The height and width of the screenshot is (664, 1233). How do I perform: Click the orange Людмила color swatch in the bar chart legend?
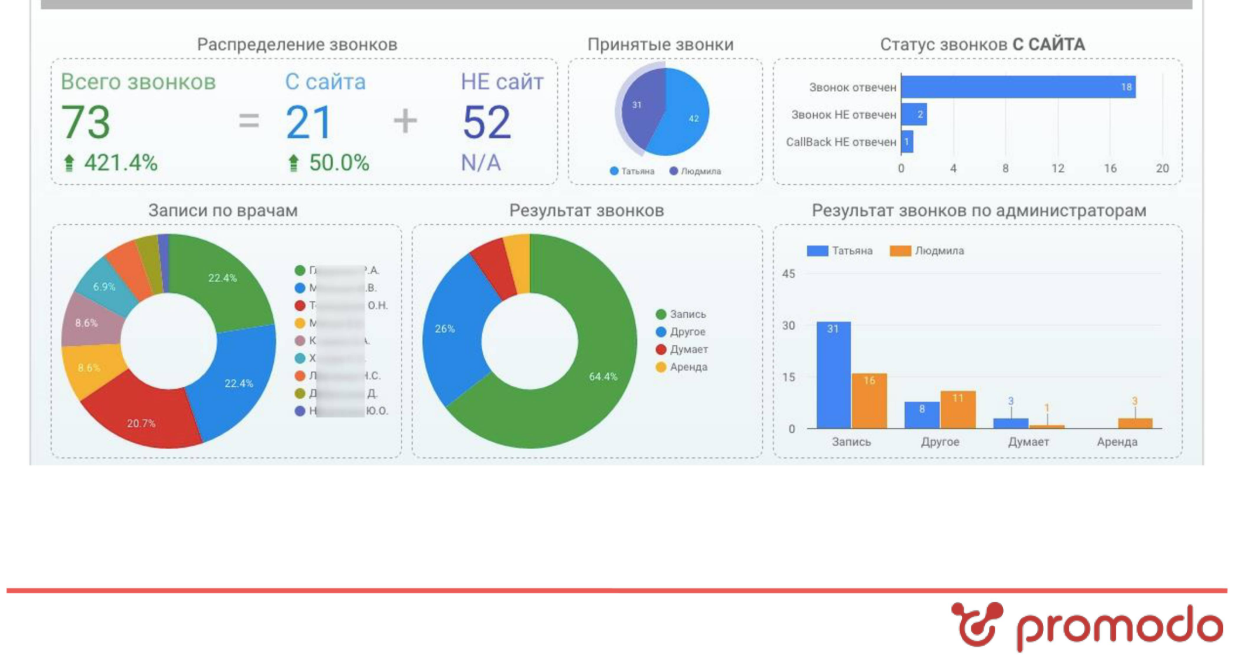pyautogui.click(x=901, y=251)
